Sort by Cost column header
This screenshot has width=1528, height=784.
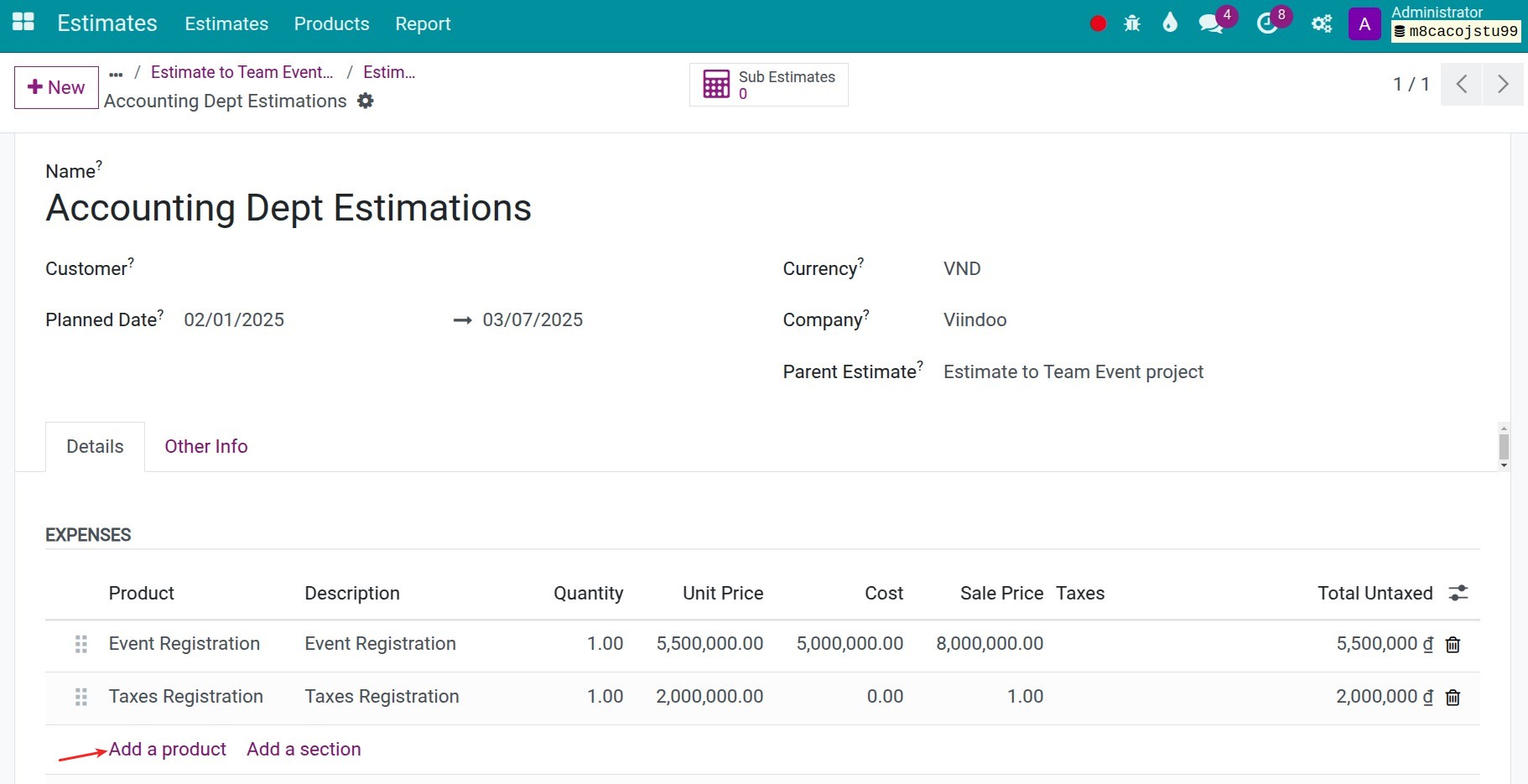pyautogui.click(x=884, y=593)
